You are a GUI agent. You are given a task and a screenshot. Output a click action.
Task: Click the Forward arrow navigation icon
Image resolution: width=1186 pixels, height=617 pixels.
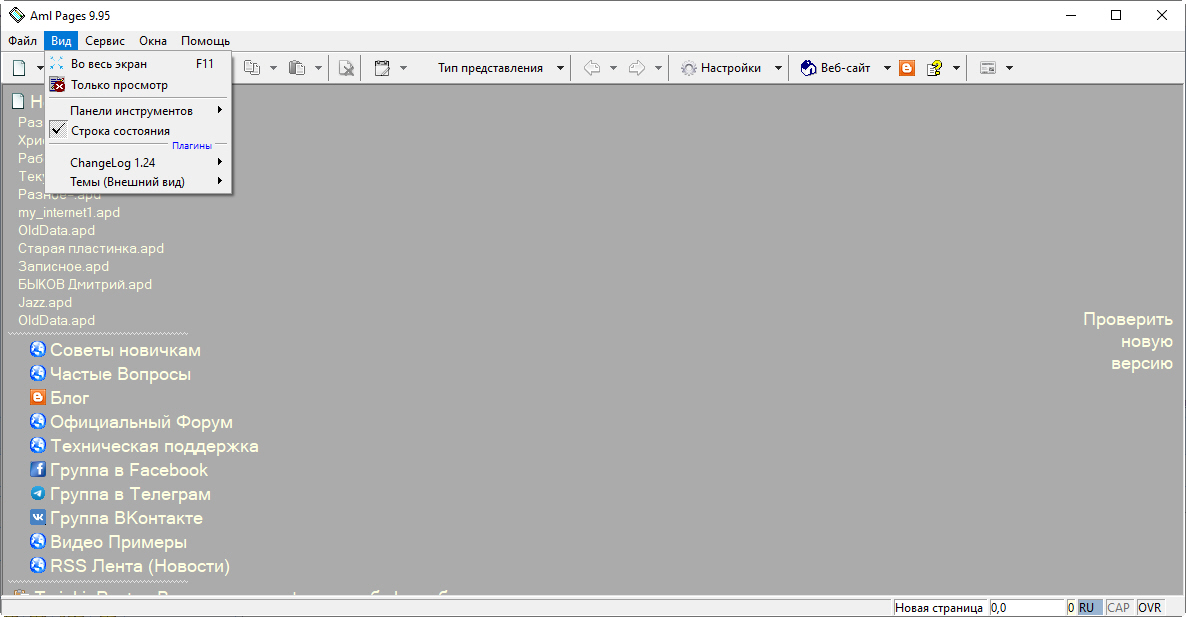point(637,68)
